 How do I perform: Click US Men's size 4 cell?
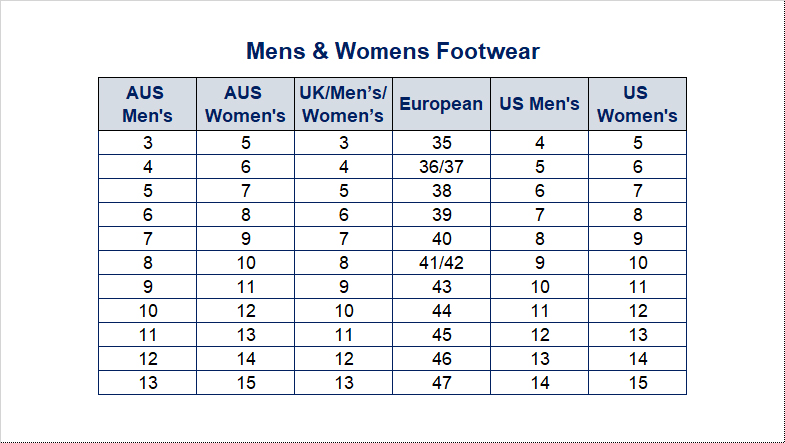(x=539, y=143)
